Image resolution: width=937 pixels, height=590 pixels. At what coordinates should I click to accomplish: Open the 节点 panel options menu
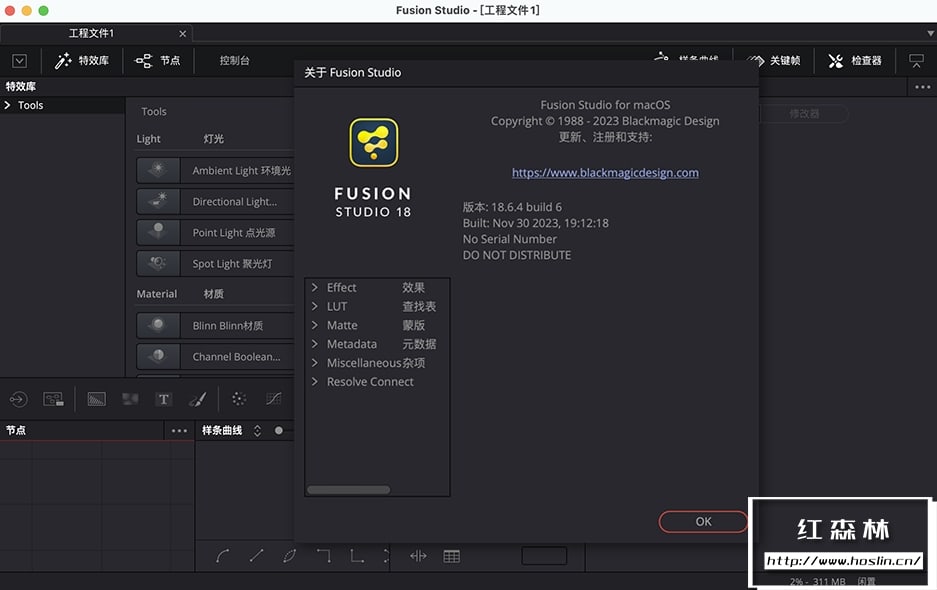pyautogui.click(x=179, y=430)
